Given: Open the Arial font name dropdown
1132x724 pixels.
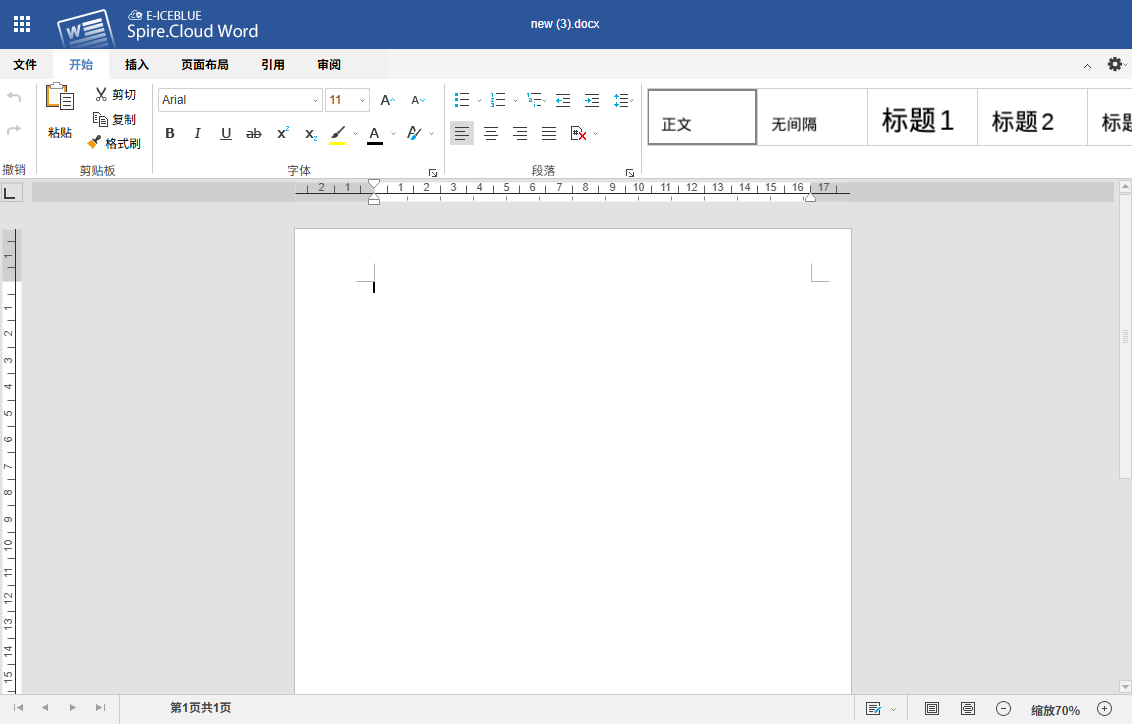Looking at the screenshot, I should pos(315,100).
